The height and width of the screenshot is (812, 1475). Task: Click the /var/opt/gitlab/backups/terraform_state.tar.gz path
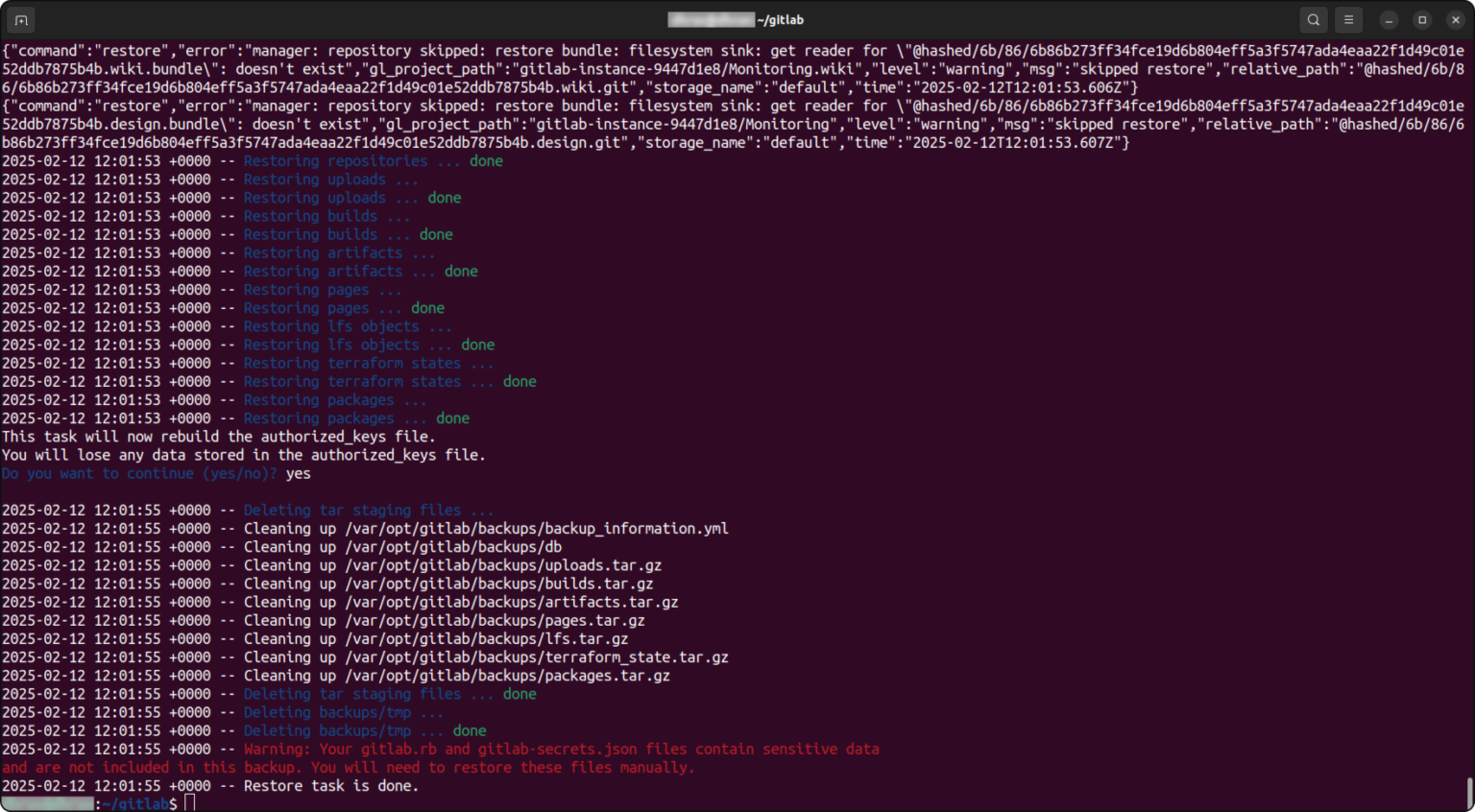[536, 657]
